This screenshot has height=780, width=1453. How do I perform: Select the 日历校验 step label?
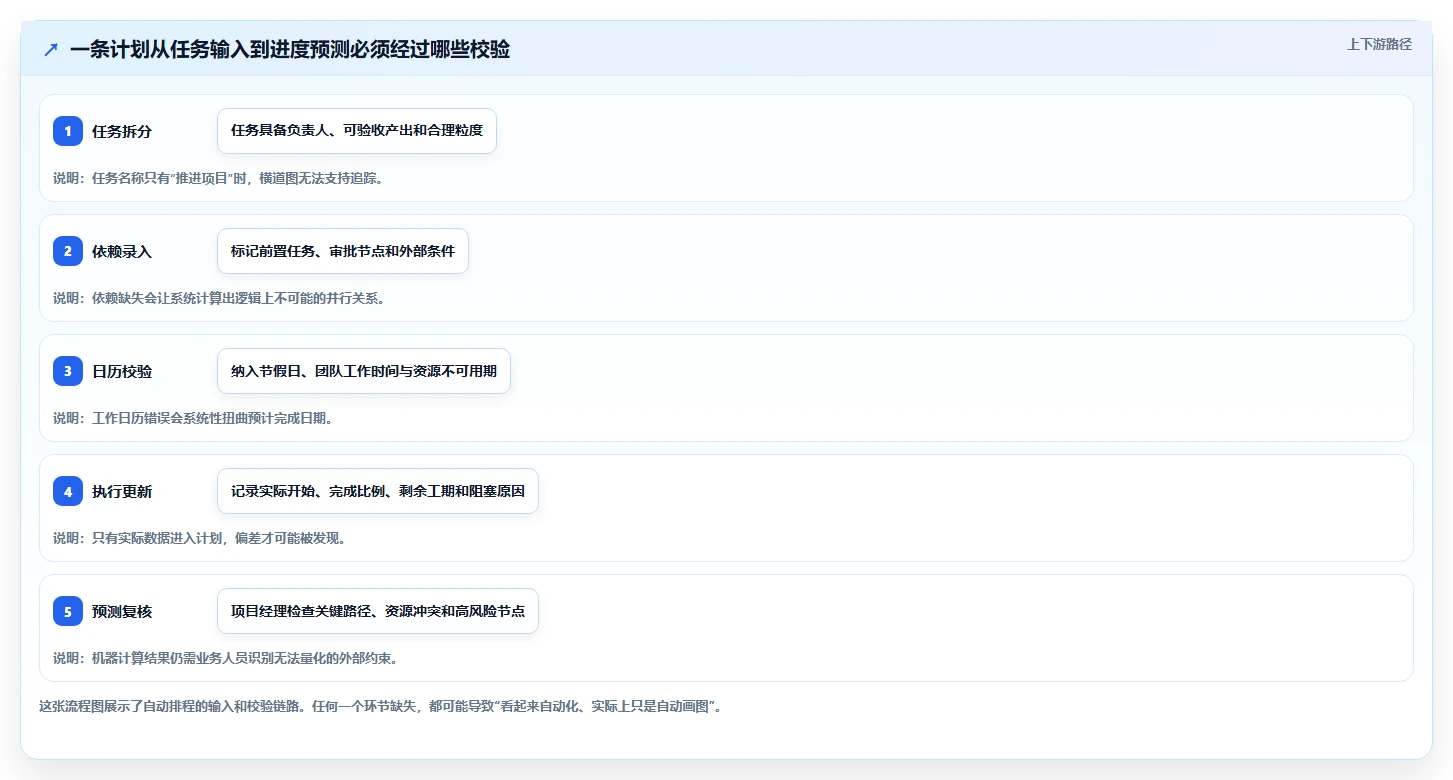point(122,371)
